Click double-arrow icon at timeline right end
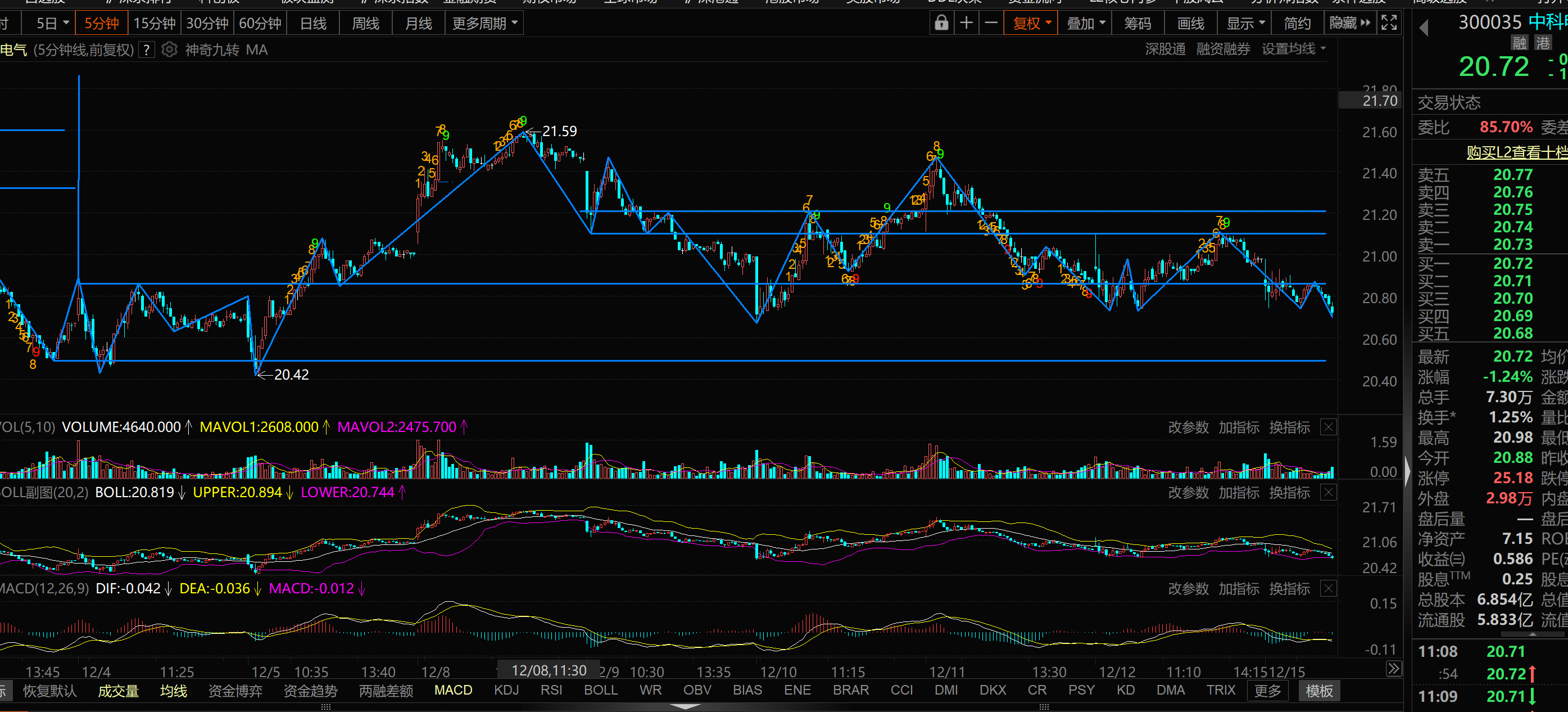Image resolution: width=1568 pixels, height=712 pixels. click(1393, 669)
